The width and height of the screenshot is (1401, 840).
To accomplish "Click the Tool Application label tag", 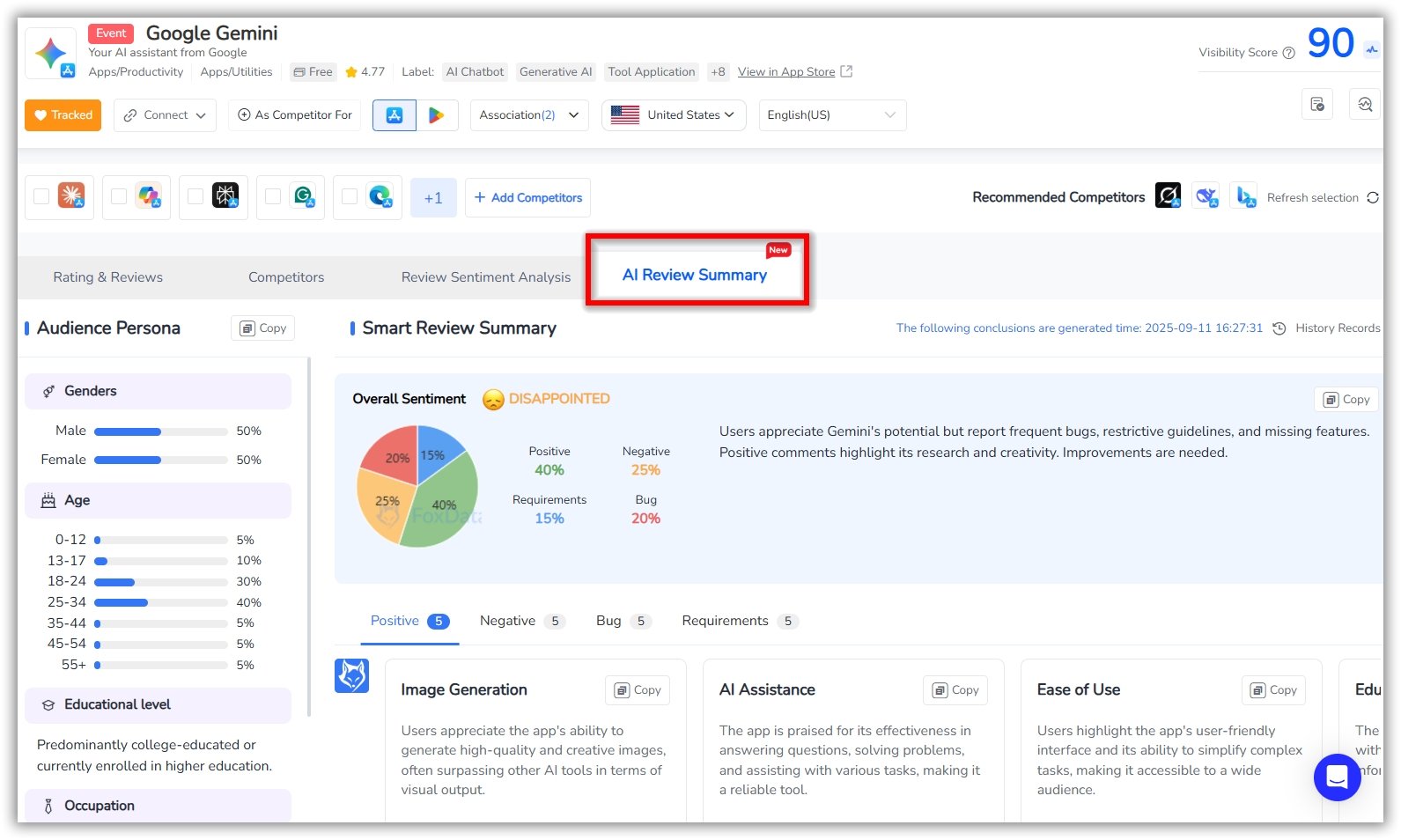I will point(652,72).
